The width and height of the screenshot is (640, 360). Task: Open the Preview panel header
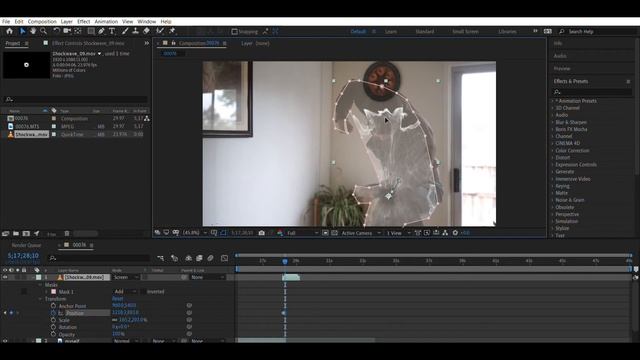coord(562,69)
